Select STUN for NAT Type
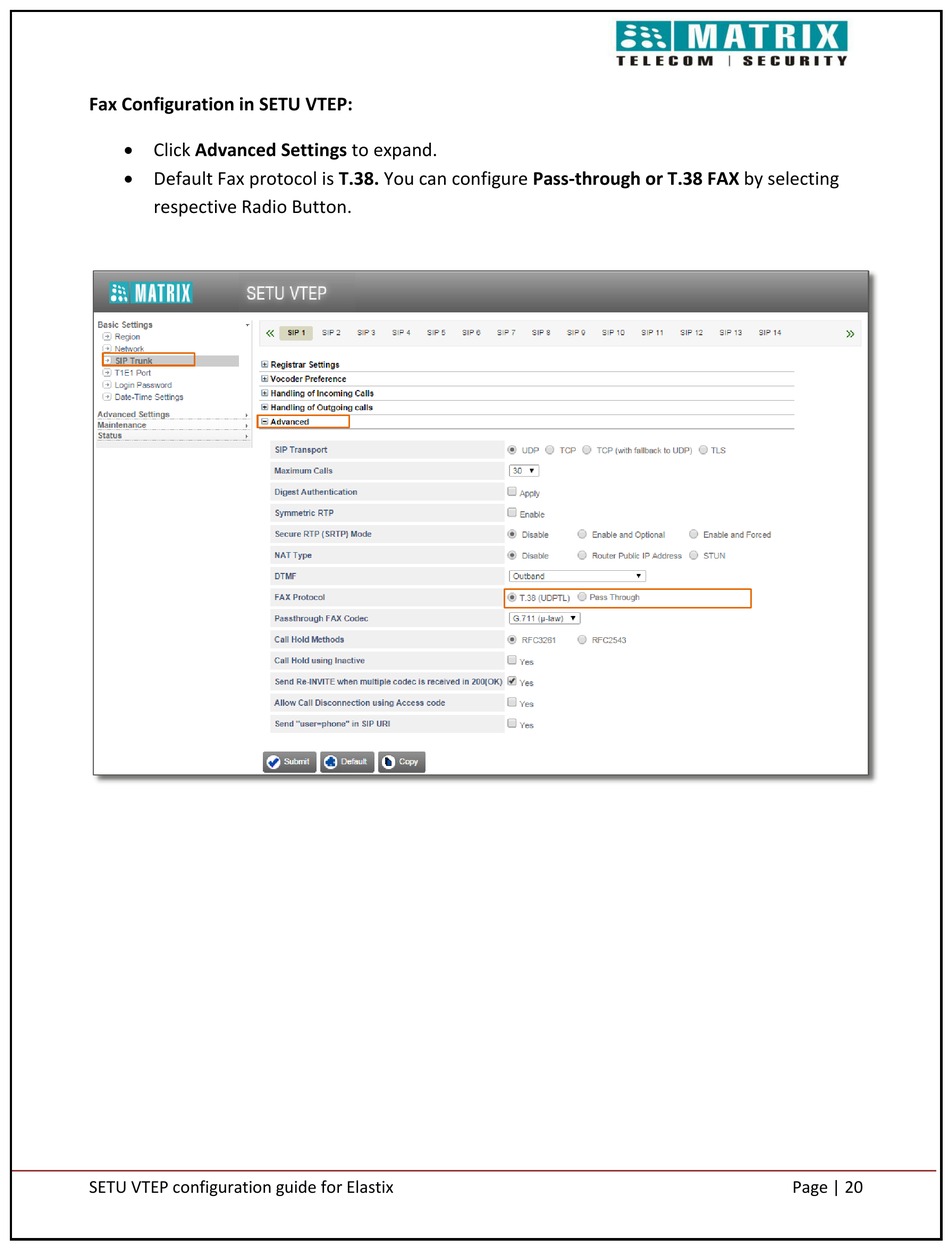Viewport: 950px width, 1248px height. pyautogui.click(x=694, y=555)
